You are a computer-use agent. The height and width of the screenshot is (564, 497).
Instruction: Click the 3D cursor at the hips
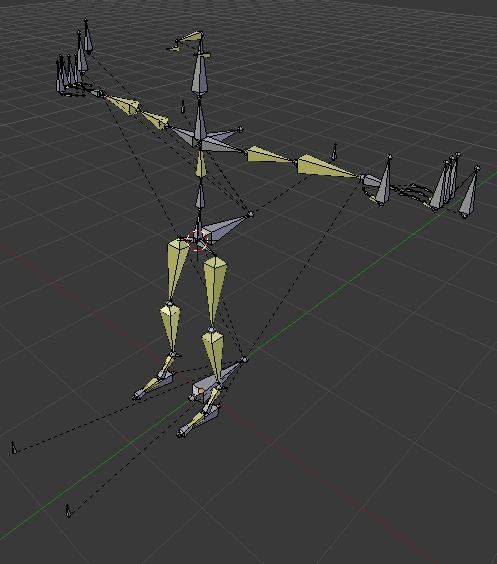(198, 240)
